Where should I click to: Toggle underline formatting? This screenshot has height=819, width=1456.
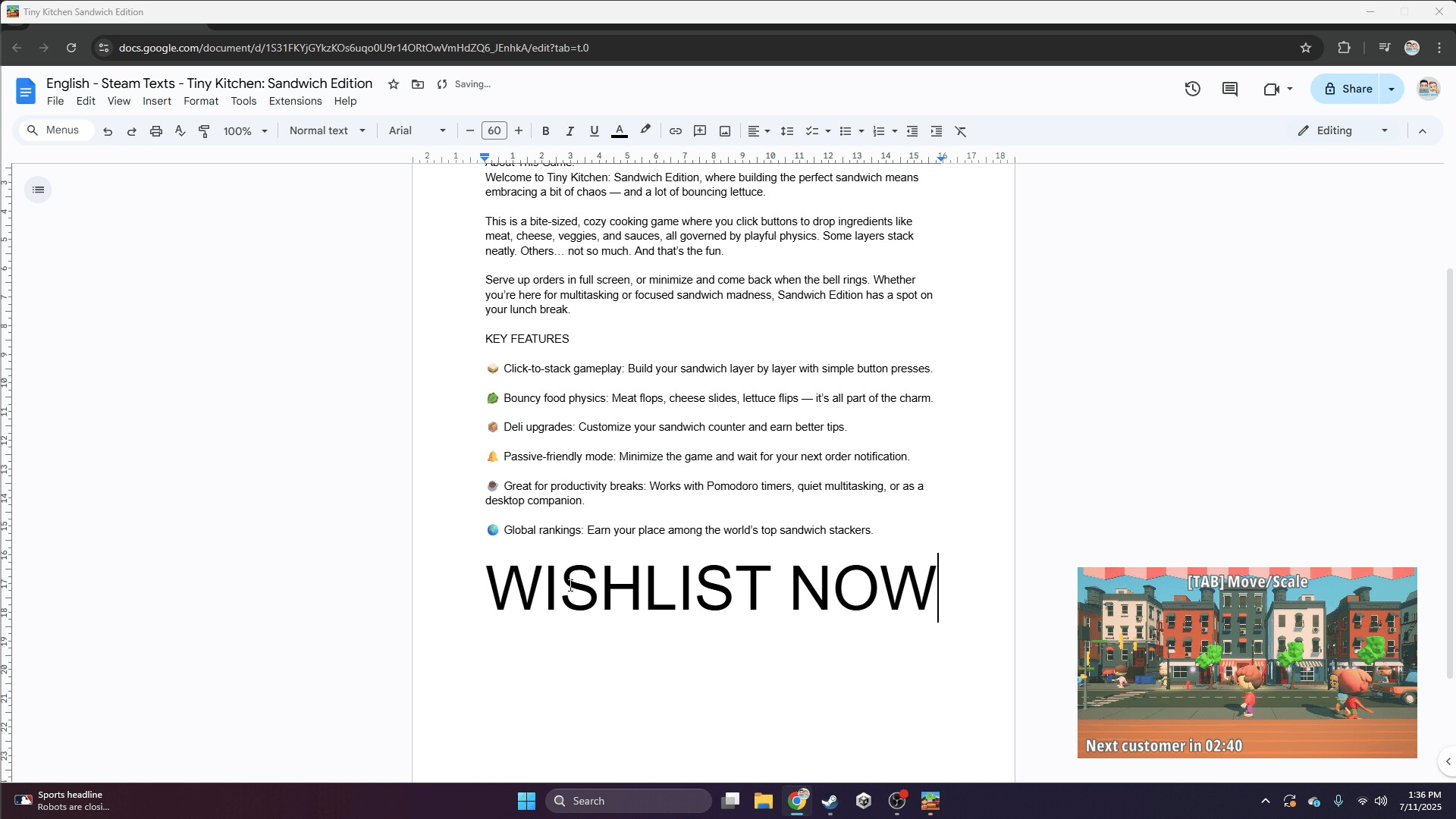[594, 131]
